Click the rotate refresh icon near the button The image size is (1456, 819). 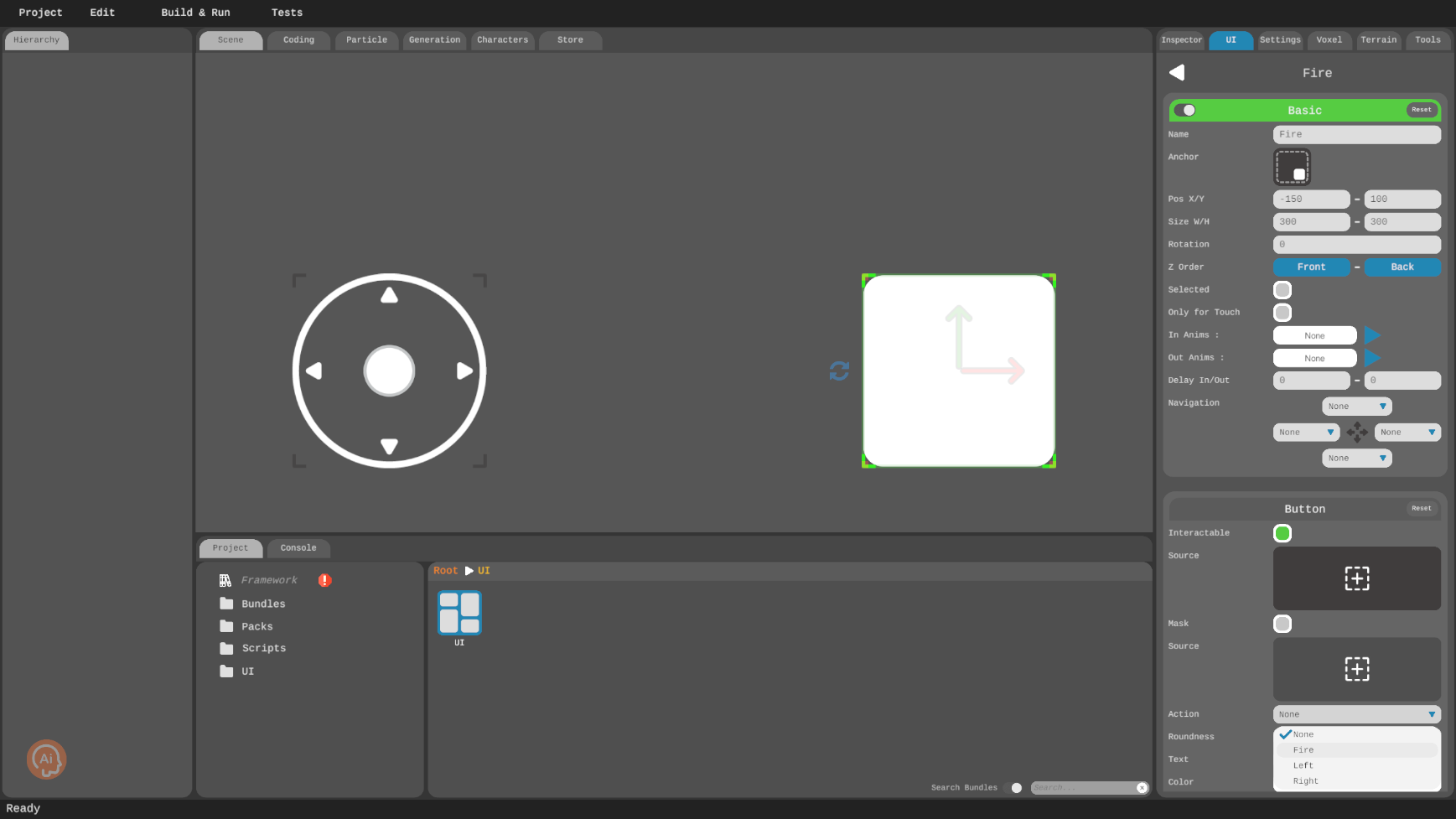tap(839, 371)
